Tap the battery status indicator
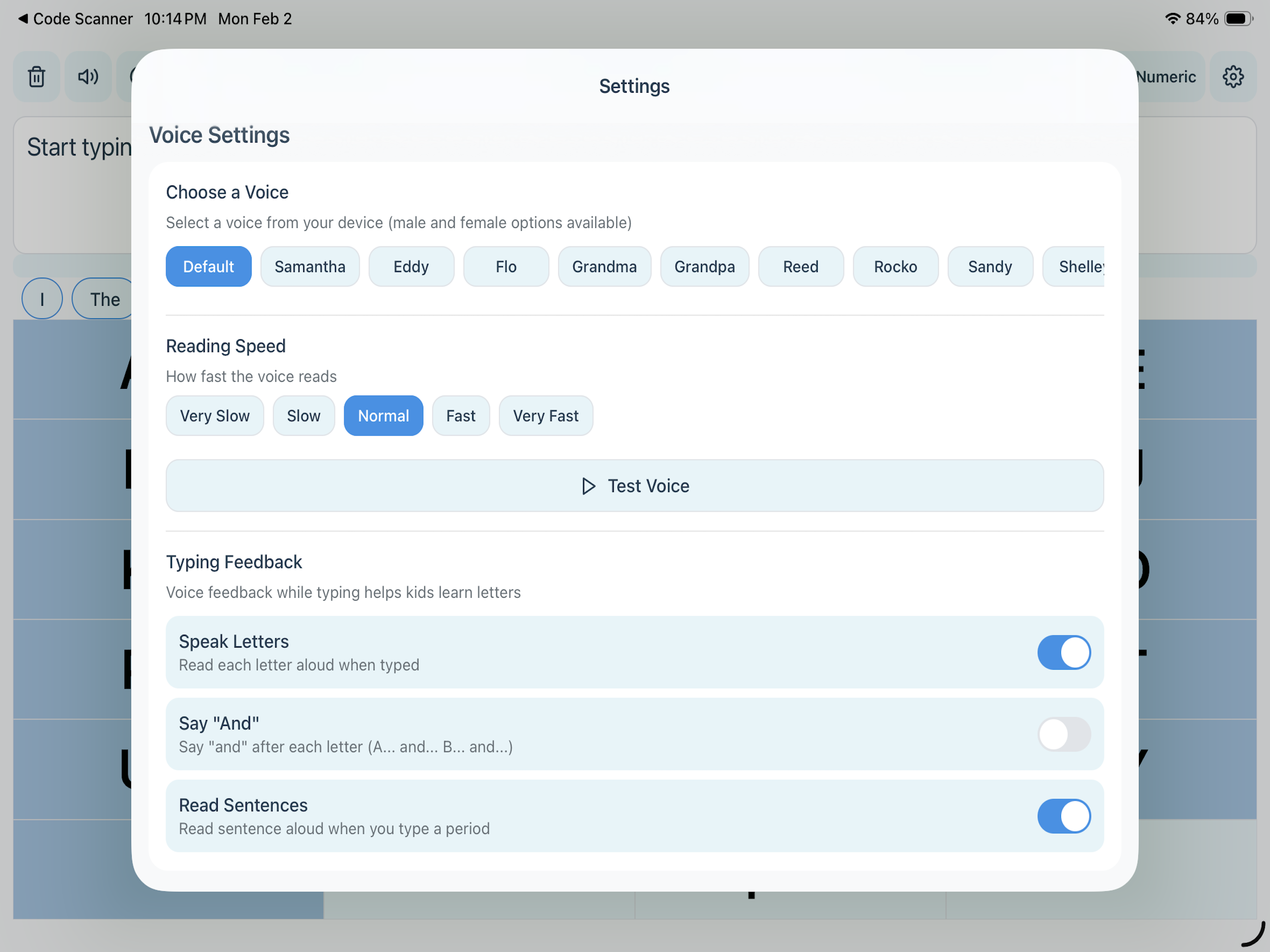This screenshot has width=1270, height=952. tap(1238, 19)
